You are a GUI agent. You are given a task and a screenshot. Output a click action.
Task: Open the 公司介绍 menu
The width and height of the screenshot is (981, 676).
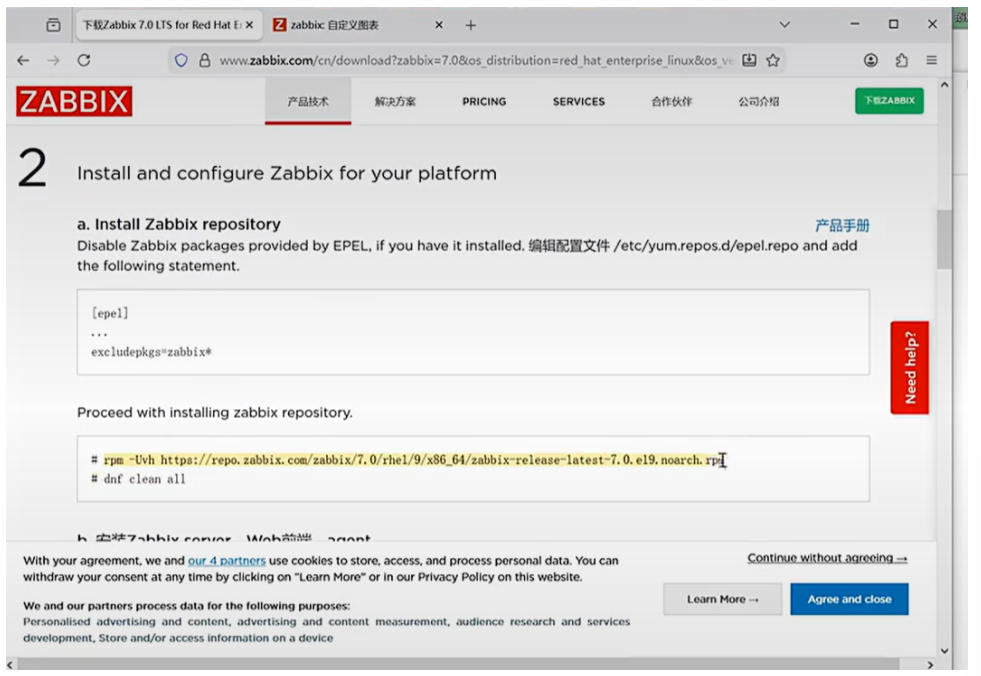(x=758, y=101)
